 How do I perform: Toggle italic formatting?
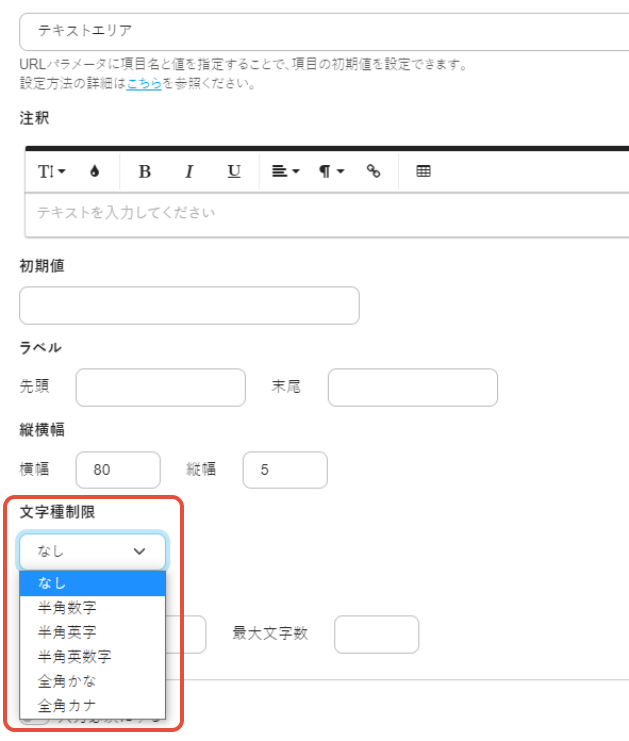pyautogui.click(x=189, y=171)
